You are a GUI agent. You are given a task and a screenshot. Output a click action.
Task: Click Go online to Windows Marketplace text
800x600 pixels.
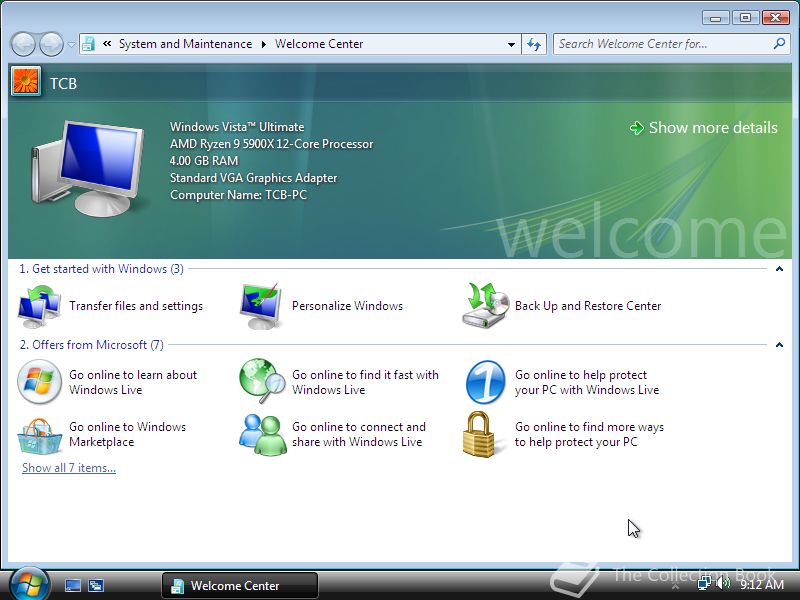[128, 434]
